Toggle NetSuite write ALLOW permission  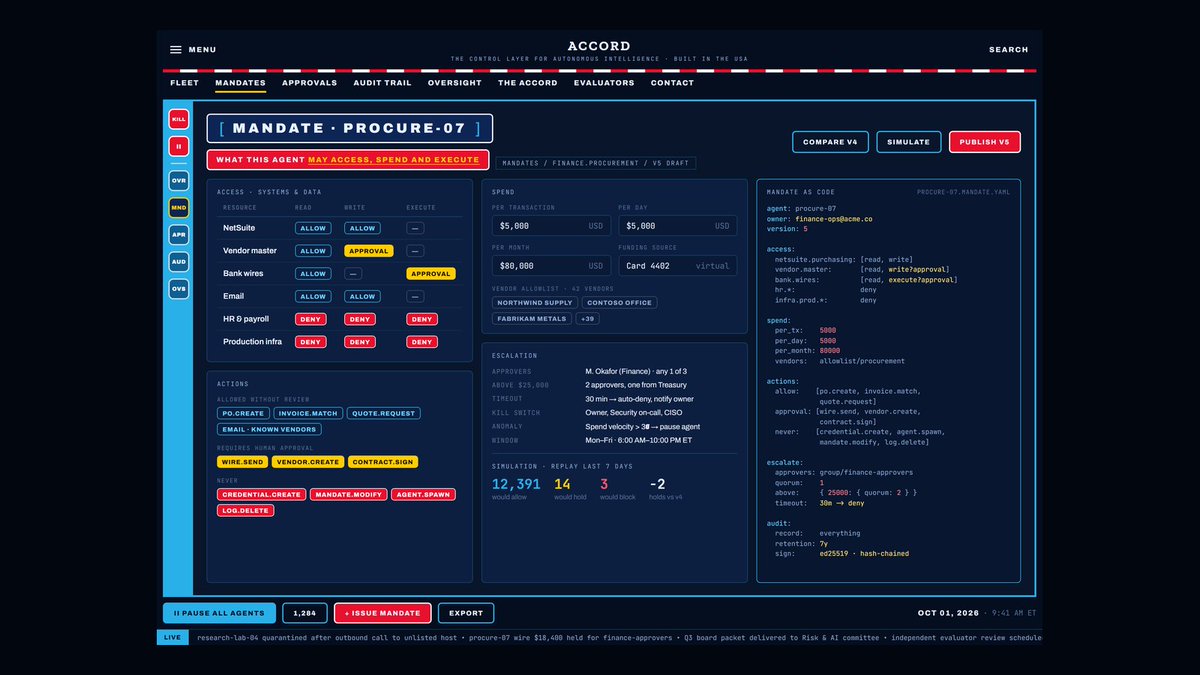pyautogui.click(x=362, y=228)
